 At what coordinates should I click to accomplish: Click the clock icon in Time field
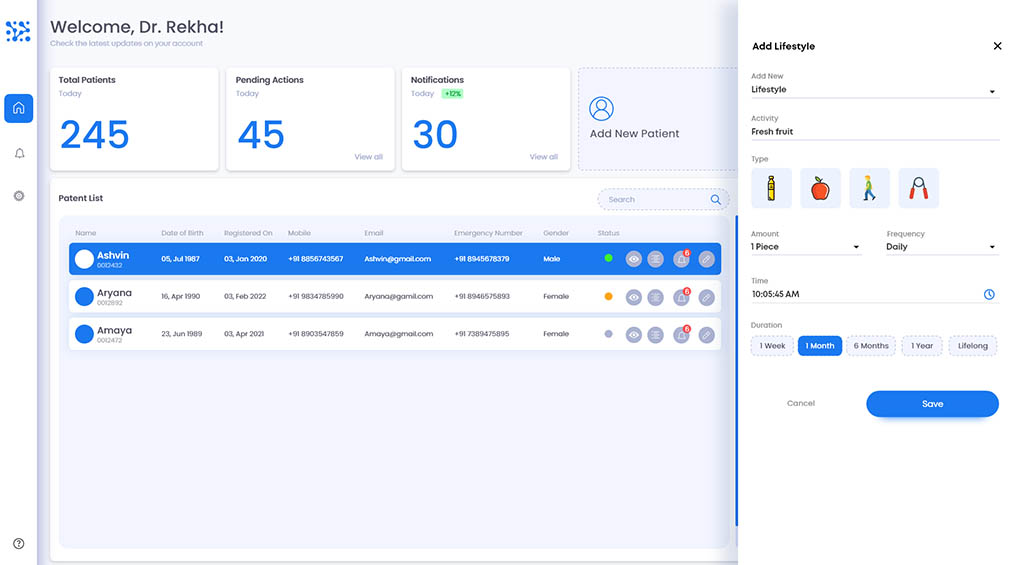click(989, 294)
